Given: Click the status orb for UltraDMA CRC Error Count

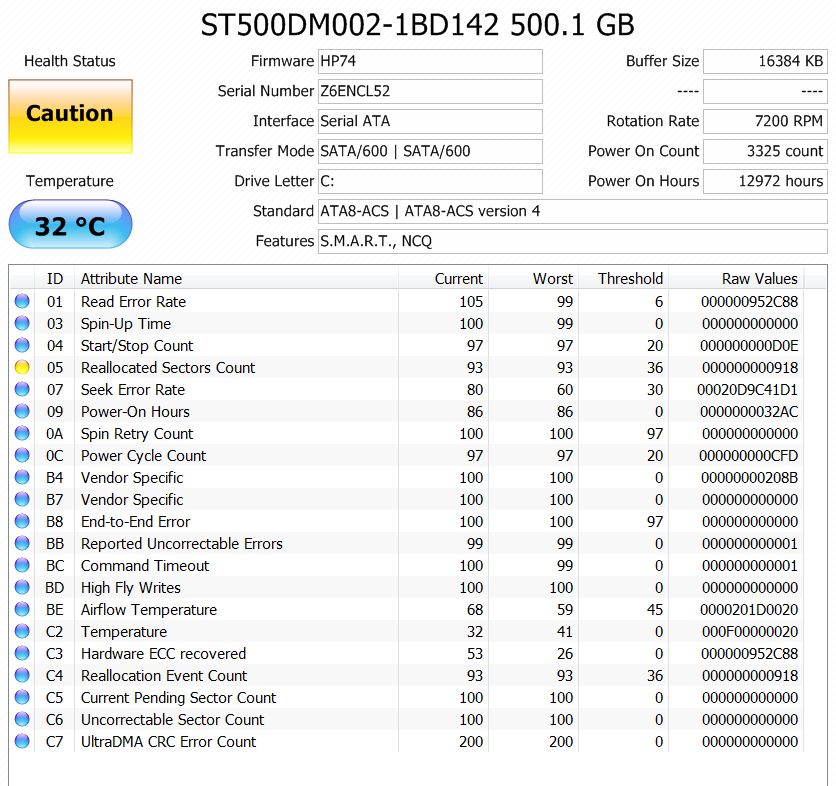Looking at the screenshot, I should 22,742.
